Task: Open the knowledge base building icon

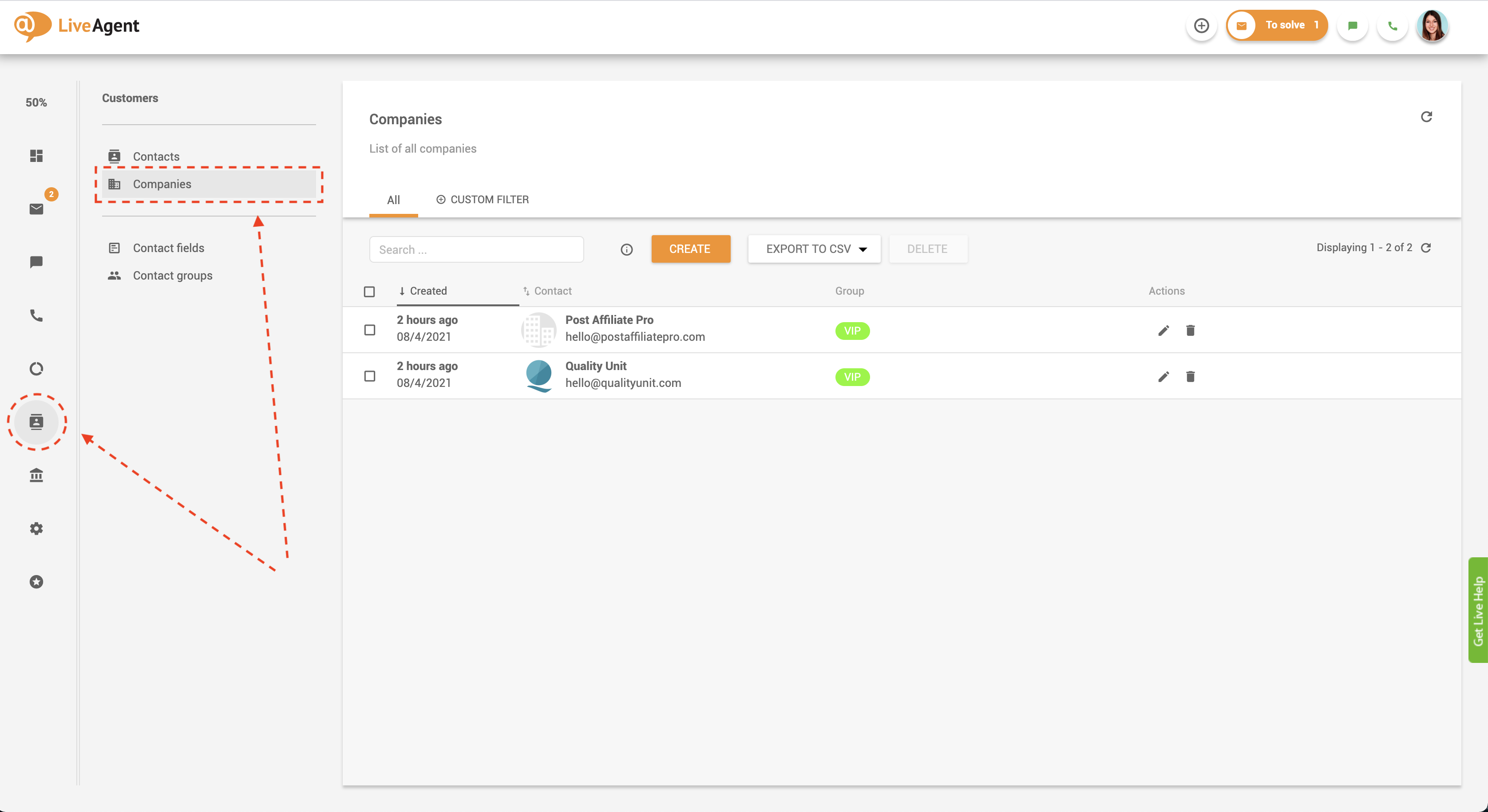Action: (36, 475)
